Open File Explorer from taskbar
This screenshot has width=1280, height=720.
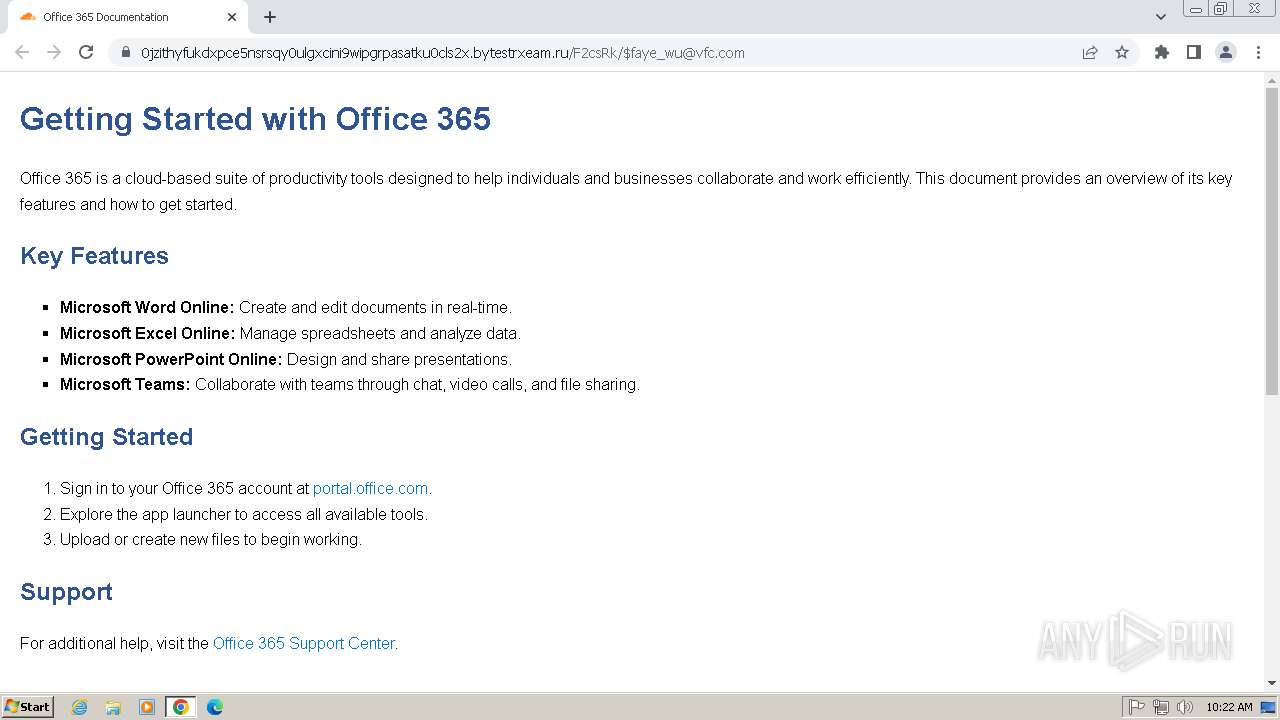click(113, 707)
